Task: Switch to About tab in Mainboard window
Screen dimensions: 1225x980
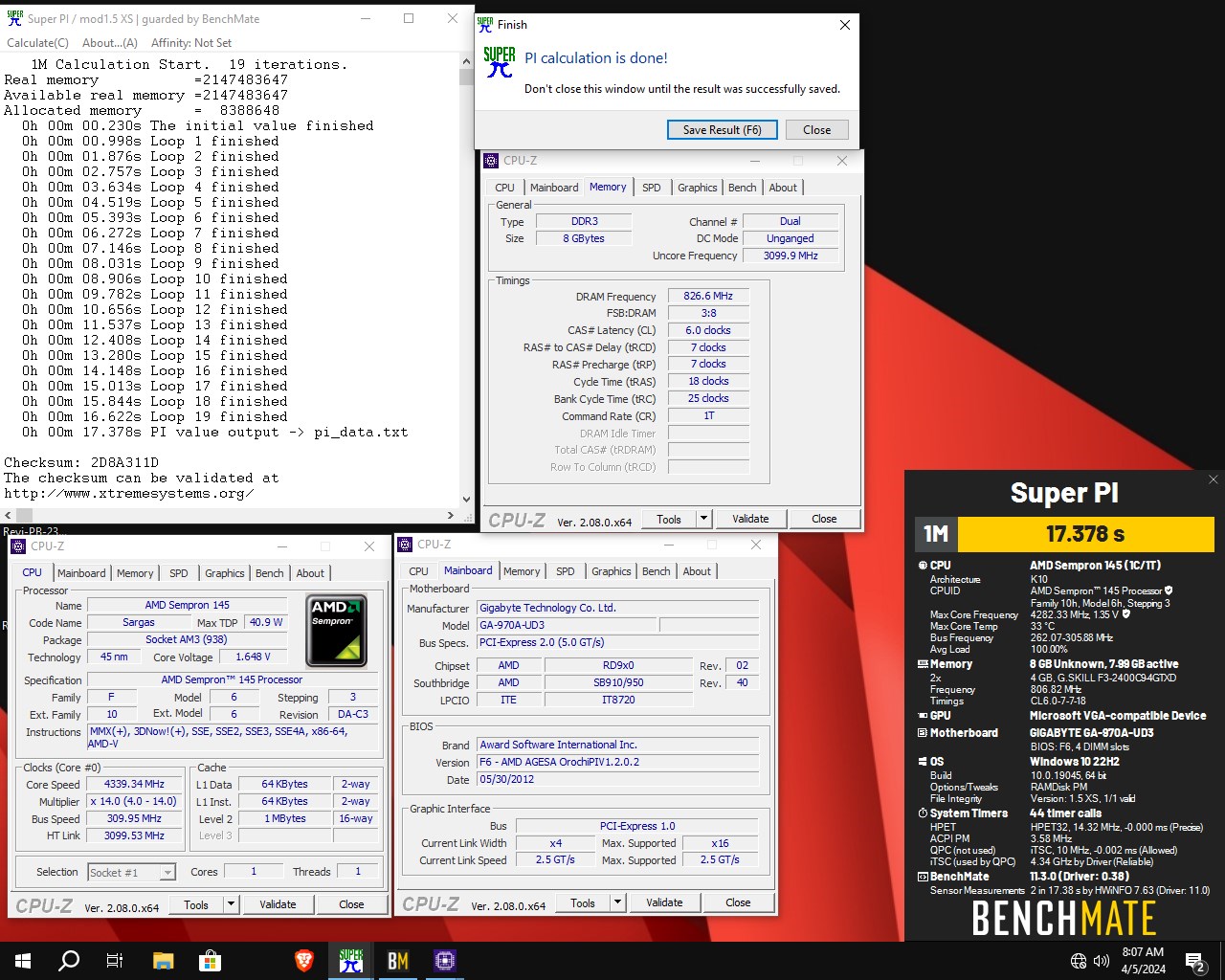Action: click(697, 571)
